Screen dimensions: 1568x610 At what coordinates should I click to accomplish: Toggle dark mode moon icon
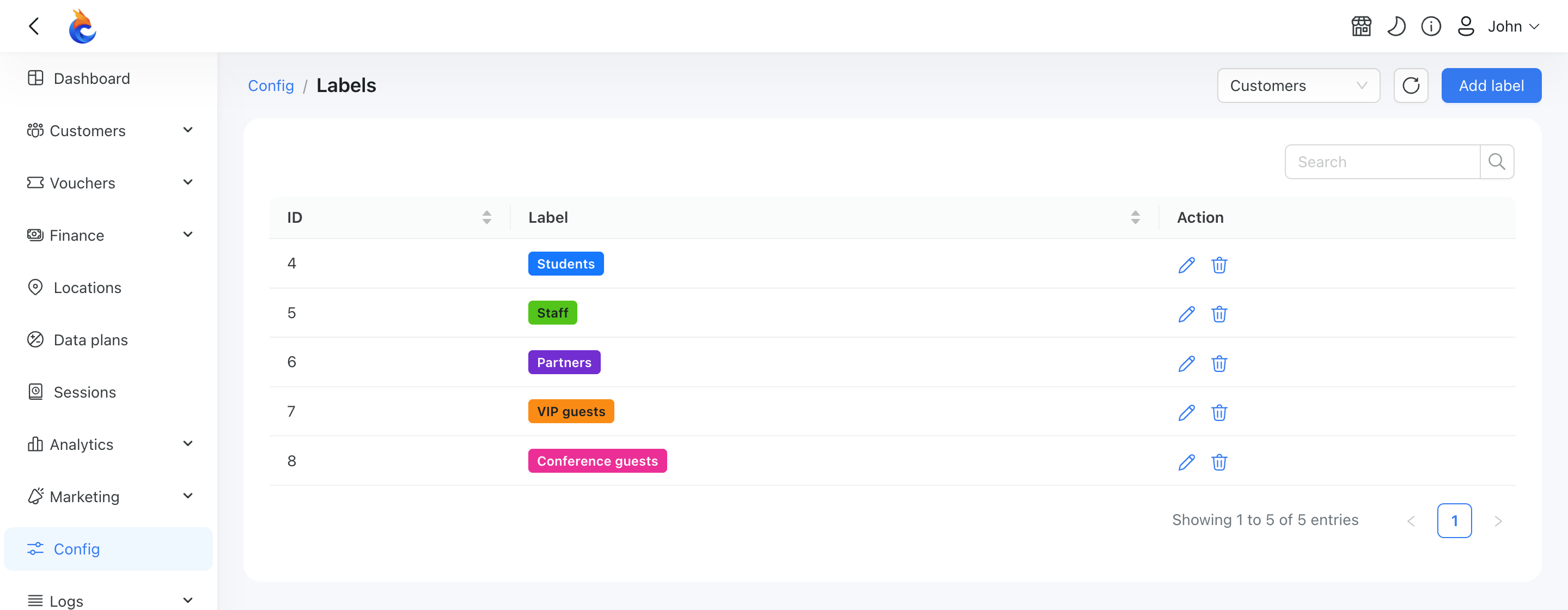[1396, 26]
